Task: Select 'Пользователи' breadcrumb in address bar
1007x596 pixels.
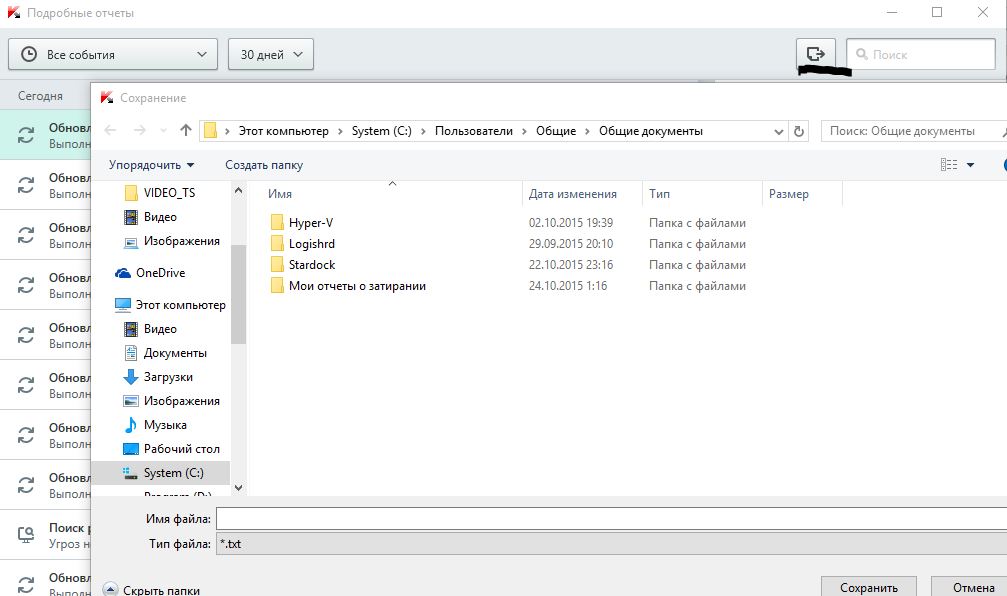Action: click(474, 131)
